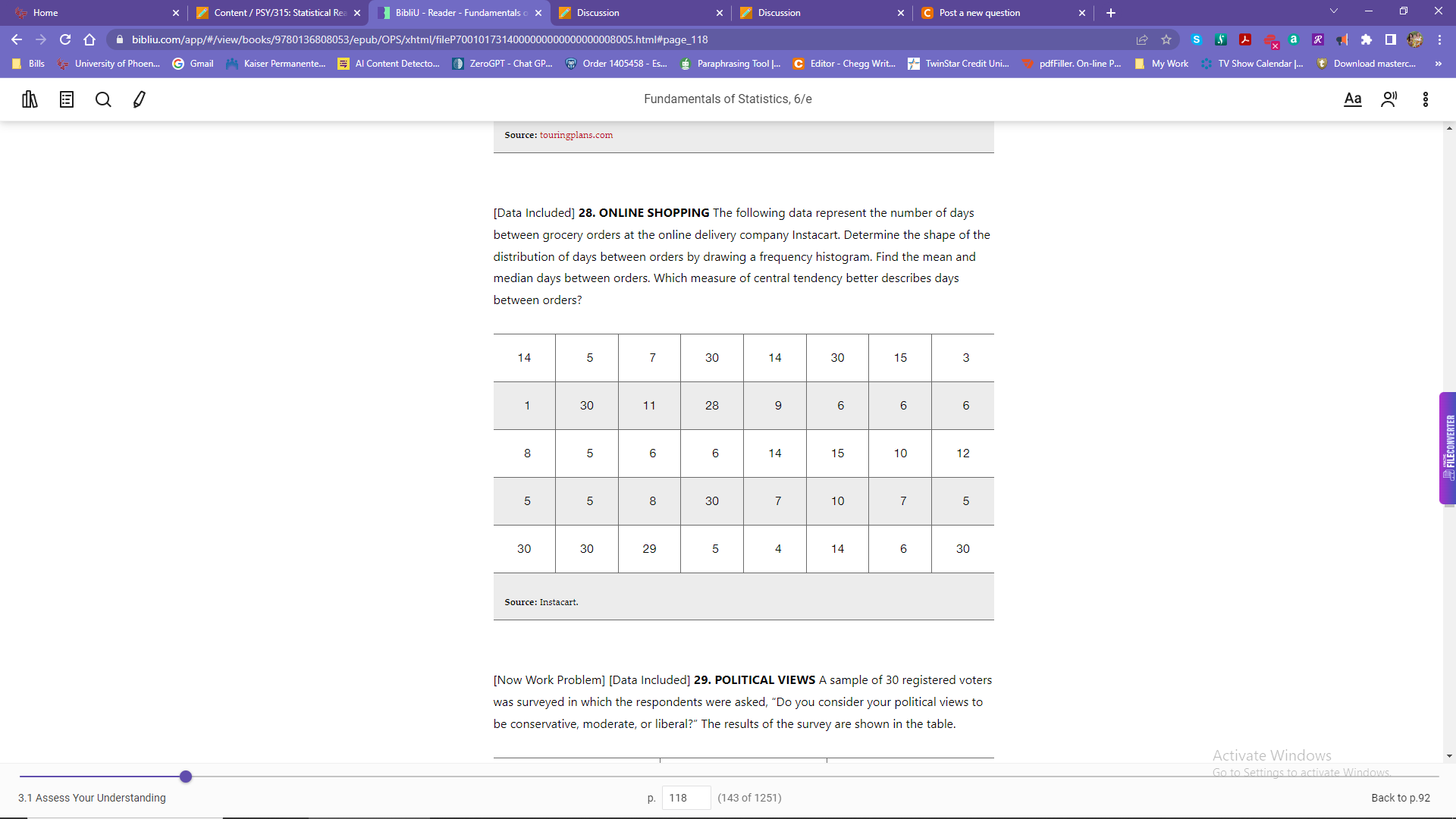Click the more options menu icon top right
1456x819 pixels.
tap(1425, 98)
